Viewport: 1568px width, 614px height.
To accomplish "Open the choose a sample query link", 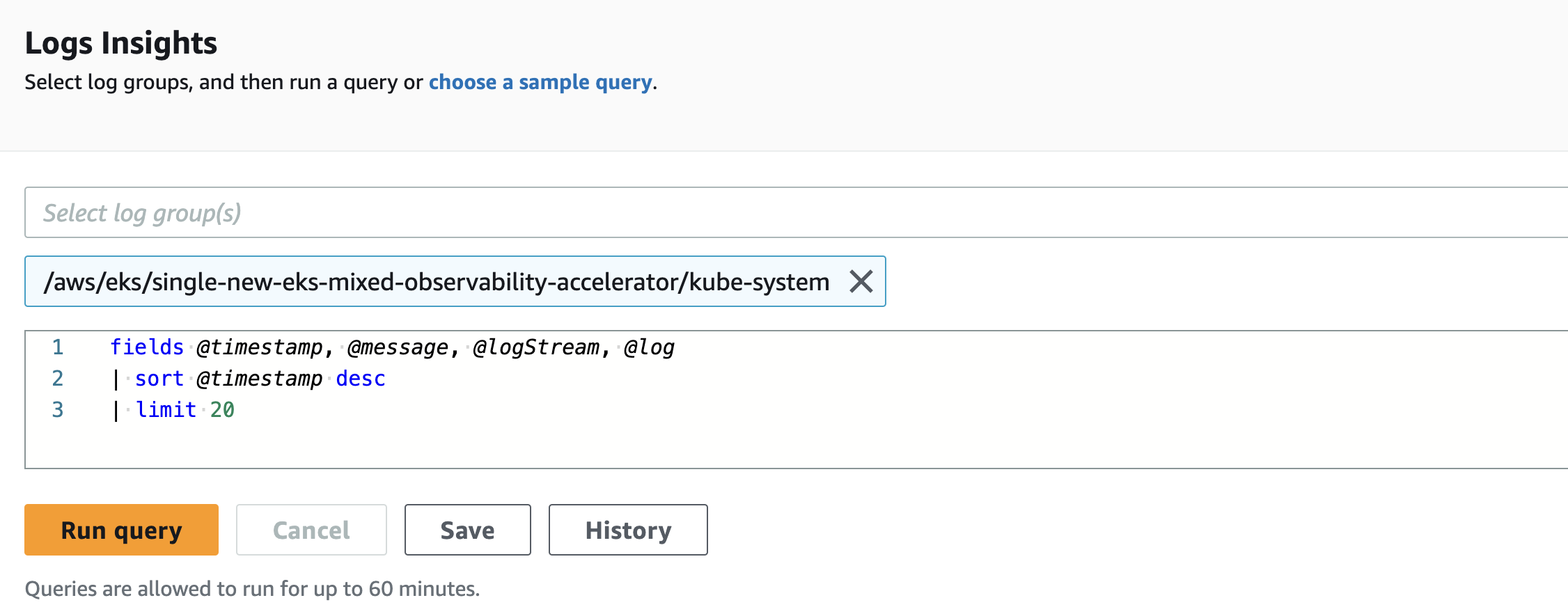I will point(540,82).
